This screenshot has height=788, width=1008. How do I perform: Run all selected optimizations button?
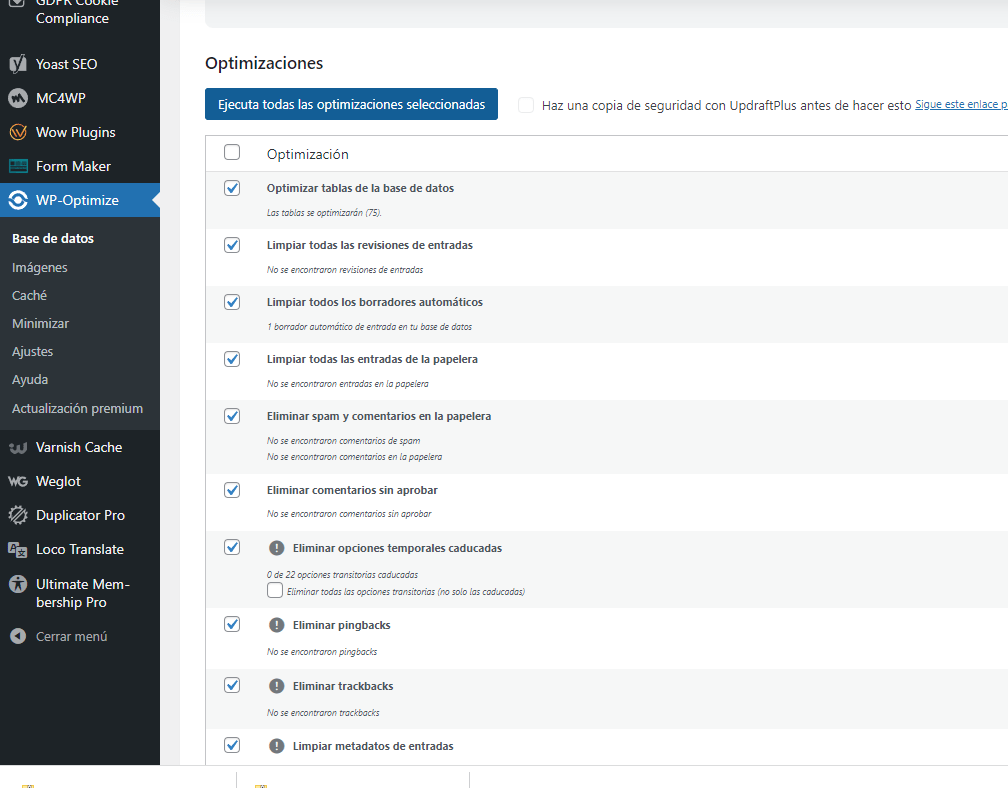point(351,104)
